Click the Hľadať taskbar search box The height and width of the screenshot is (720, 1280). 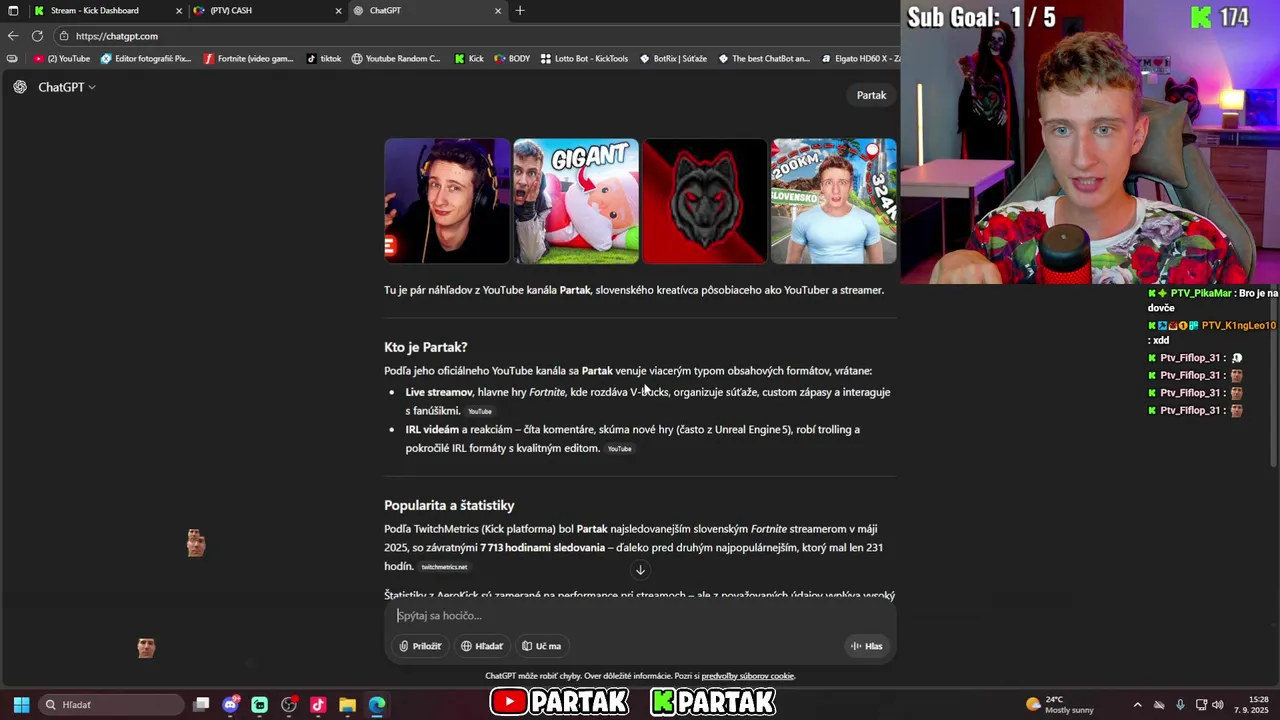112,705
